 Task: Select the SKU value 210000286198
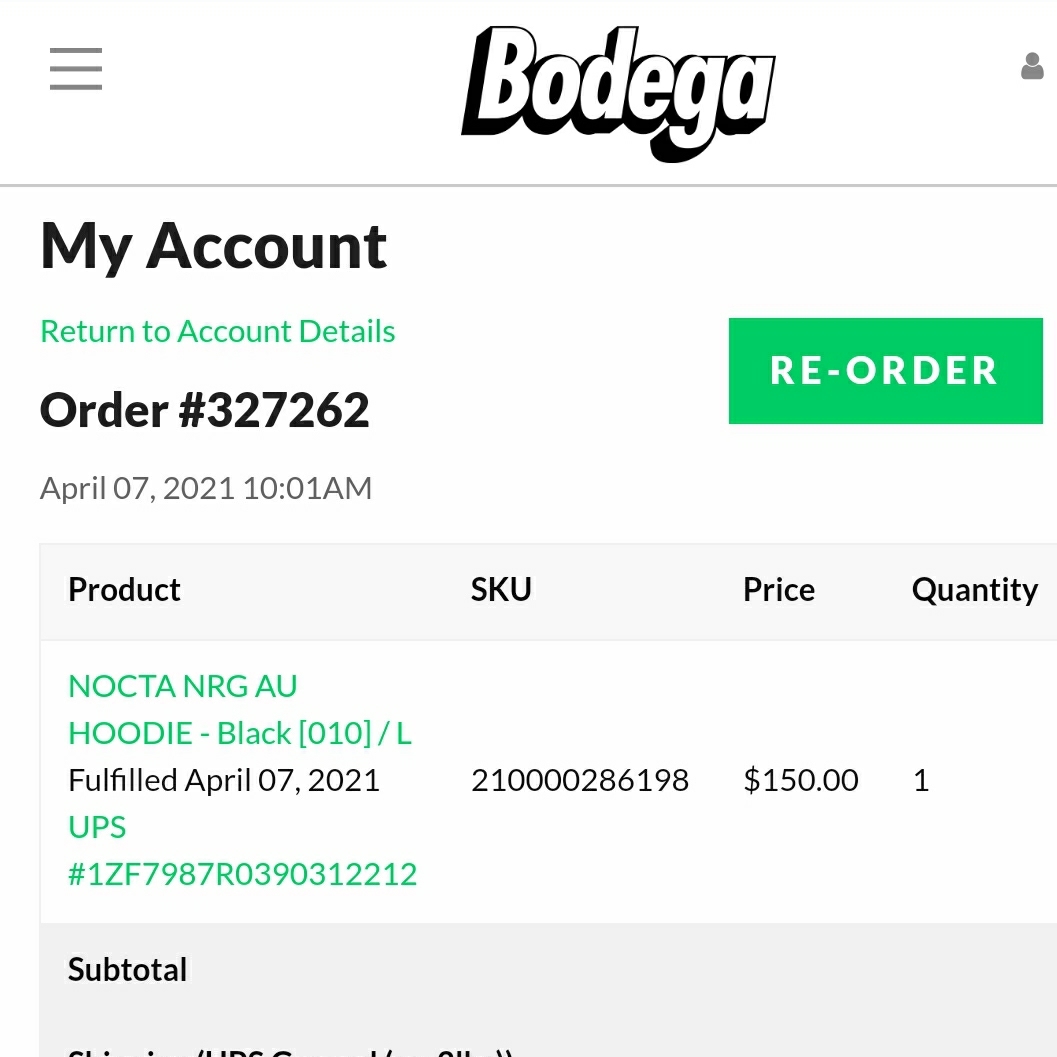(580, 781)
